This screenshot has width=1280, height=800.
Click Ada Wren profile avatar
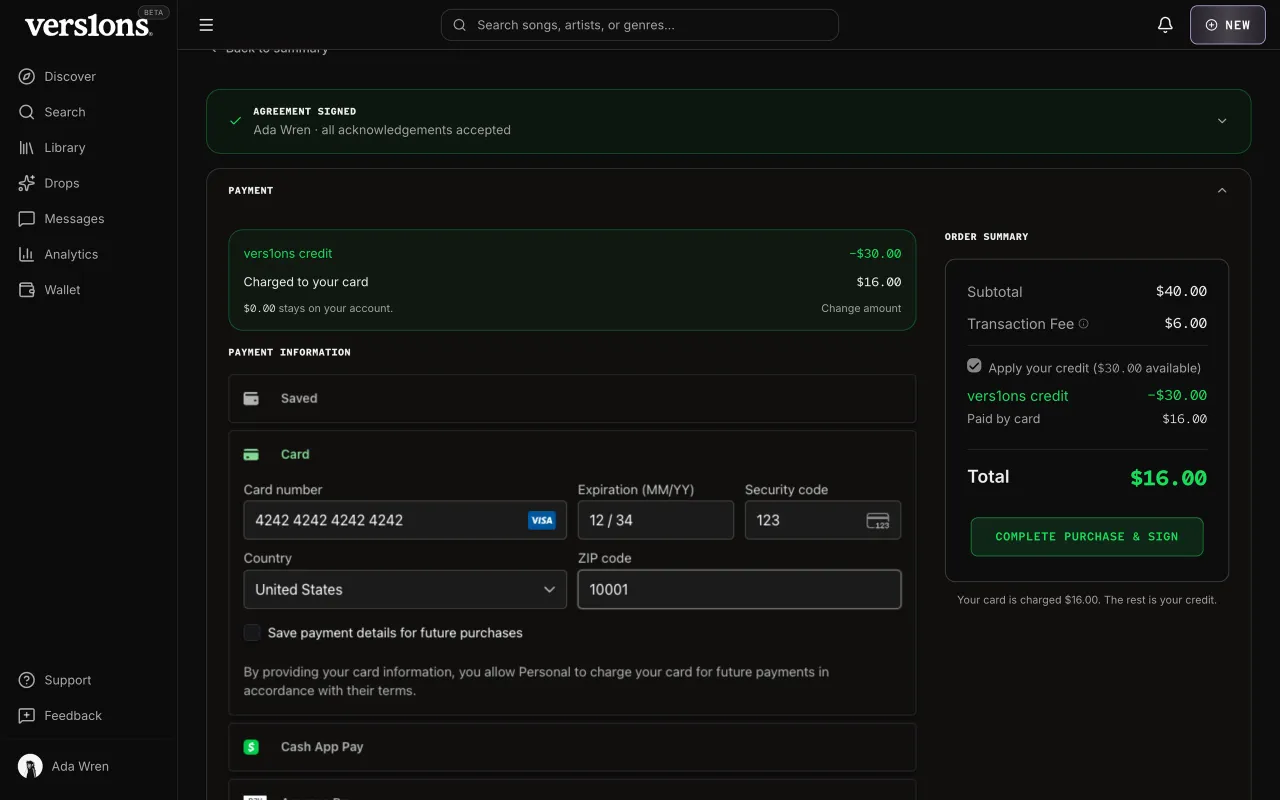point(30,766)
